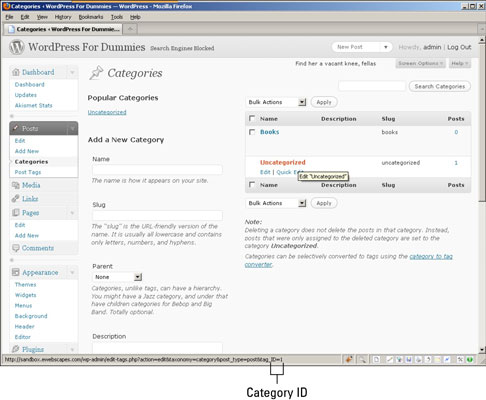
Task: Click the scrollbar down arrow
Action: click(482, 350)
